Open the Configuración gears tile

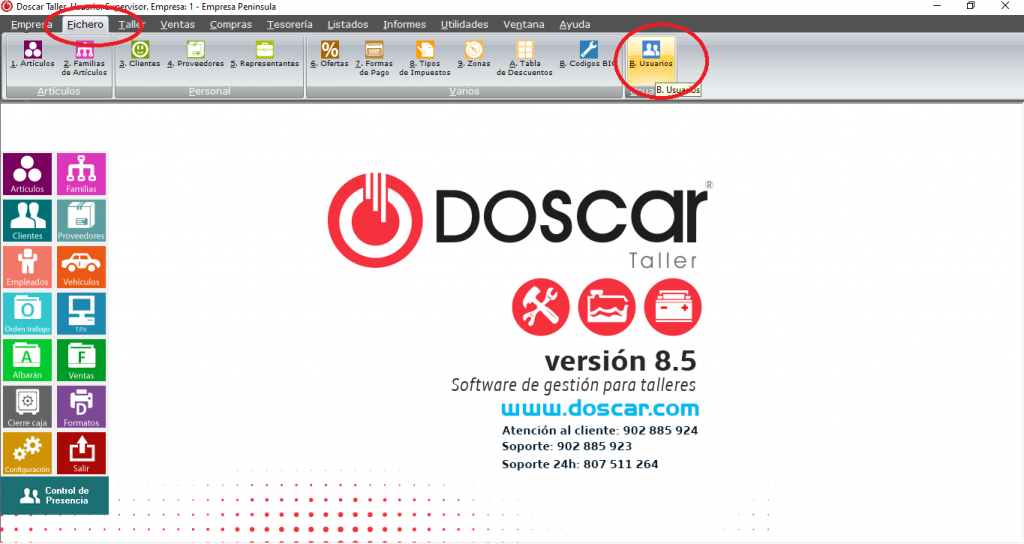tap(27, 453)
